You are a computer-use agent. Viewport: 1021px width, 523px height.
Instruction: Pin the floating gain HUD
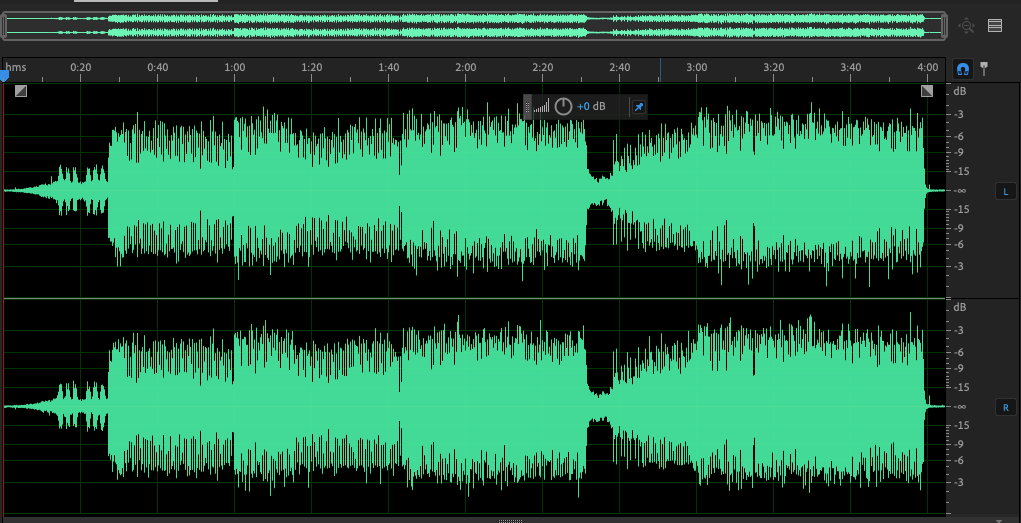(x=638, y=107)
